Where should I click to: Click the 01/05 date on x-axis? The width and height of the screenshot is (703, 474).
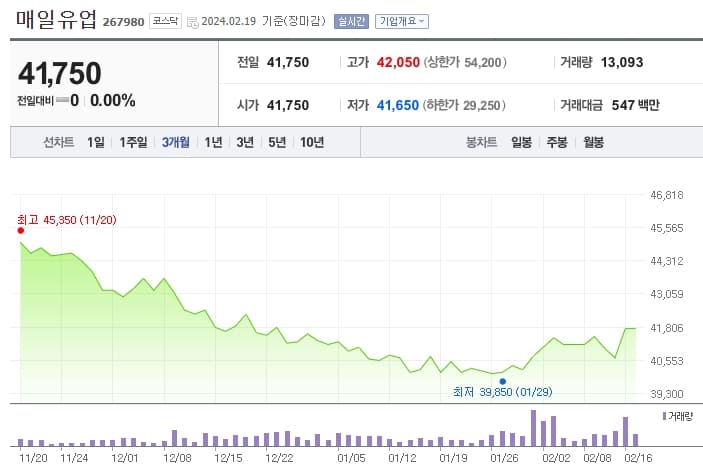351,458
